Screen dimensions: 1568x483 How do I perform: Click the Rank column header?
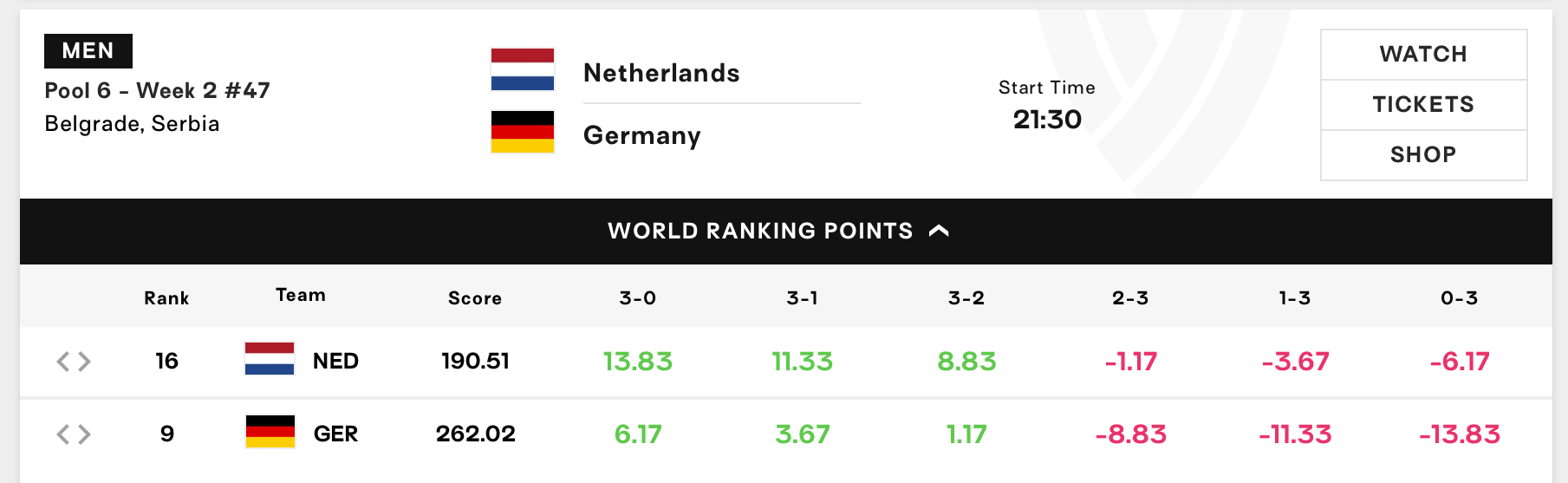click(166, 298)
